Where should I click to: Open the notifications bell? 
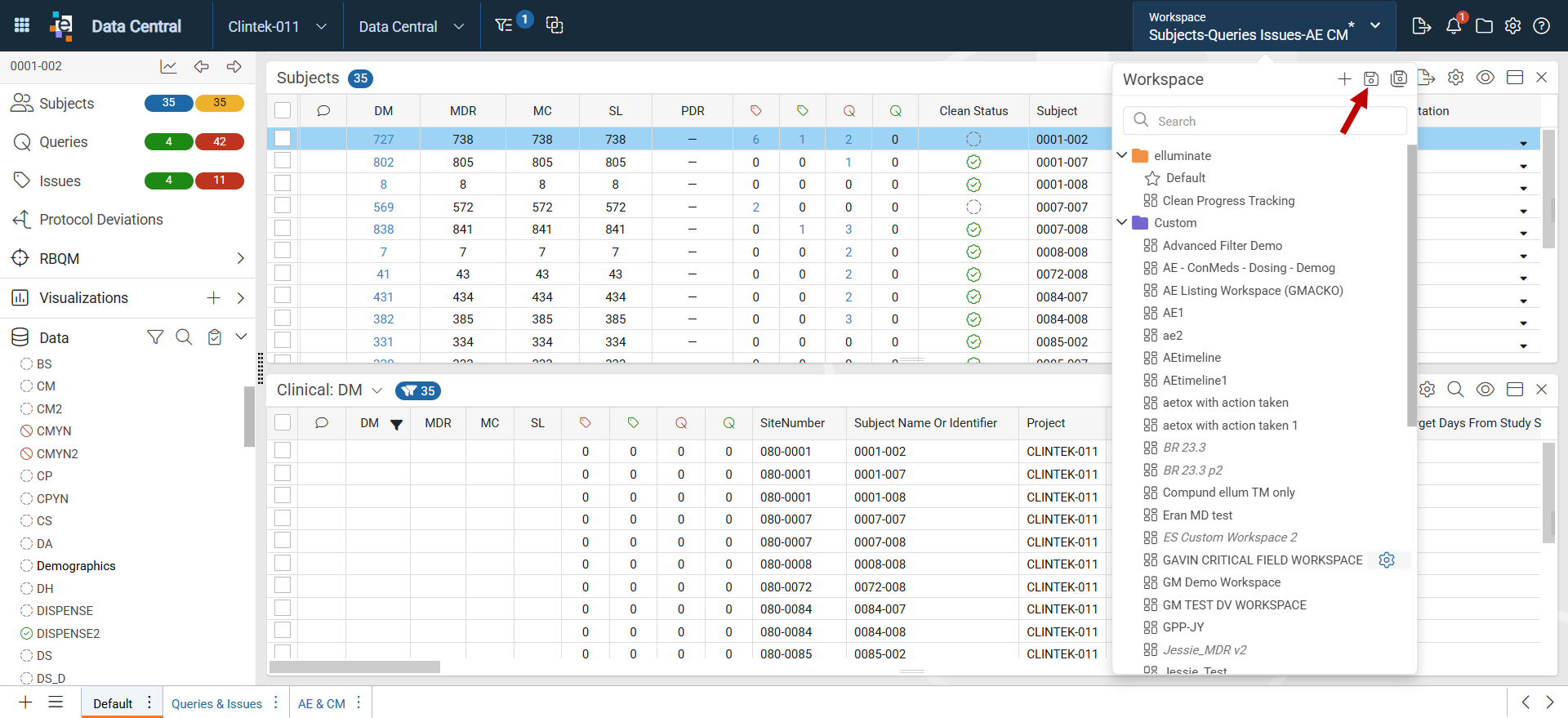pyautogui.click(x=1454, y=26)
